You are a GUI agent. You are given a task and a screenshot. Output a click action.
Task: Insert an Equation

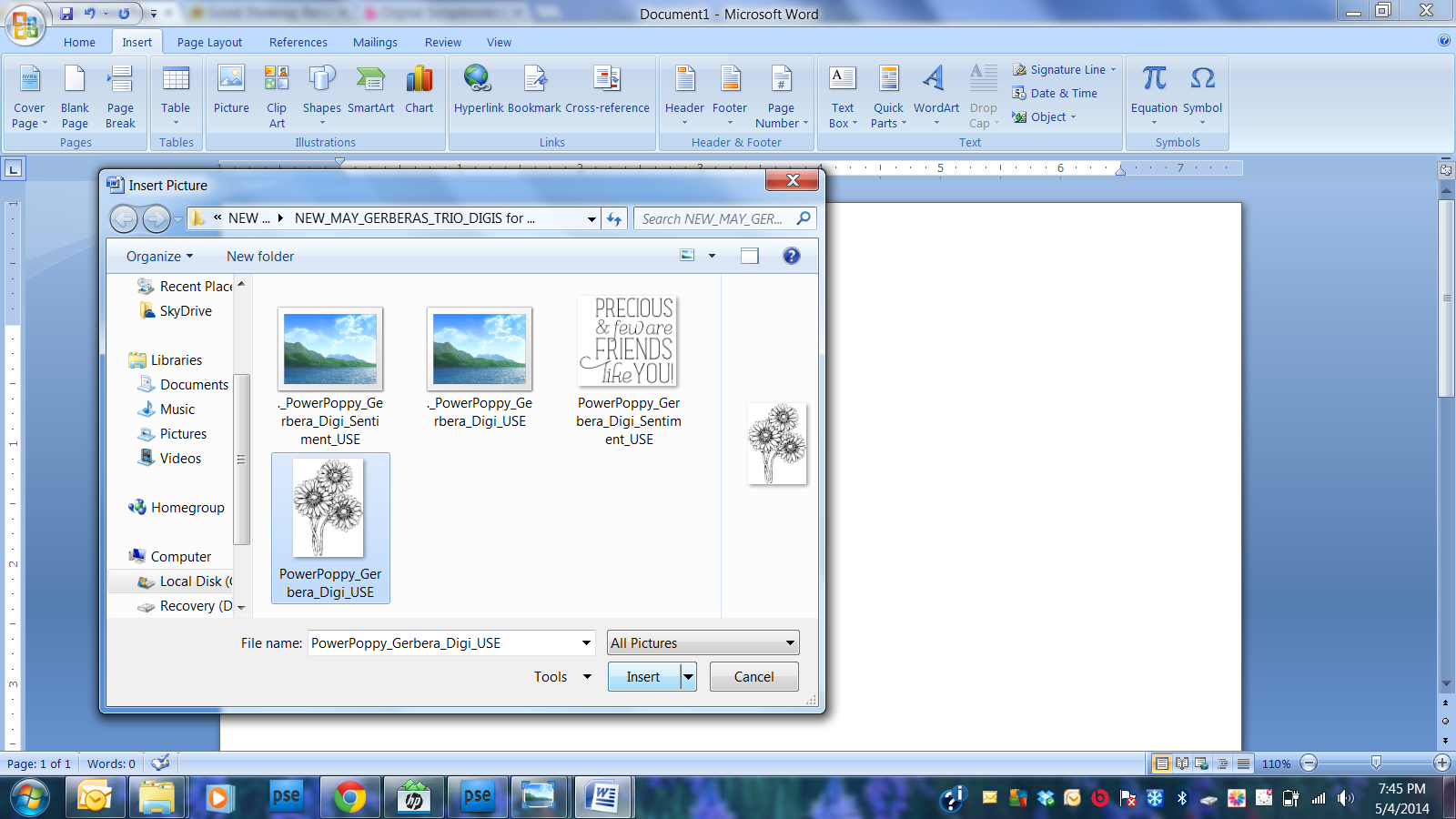click(1154, 96)
